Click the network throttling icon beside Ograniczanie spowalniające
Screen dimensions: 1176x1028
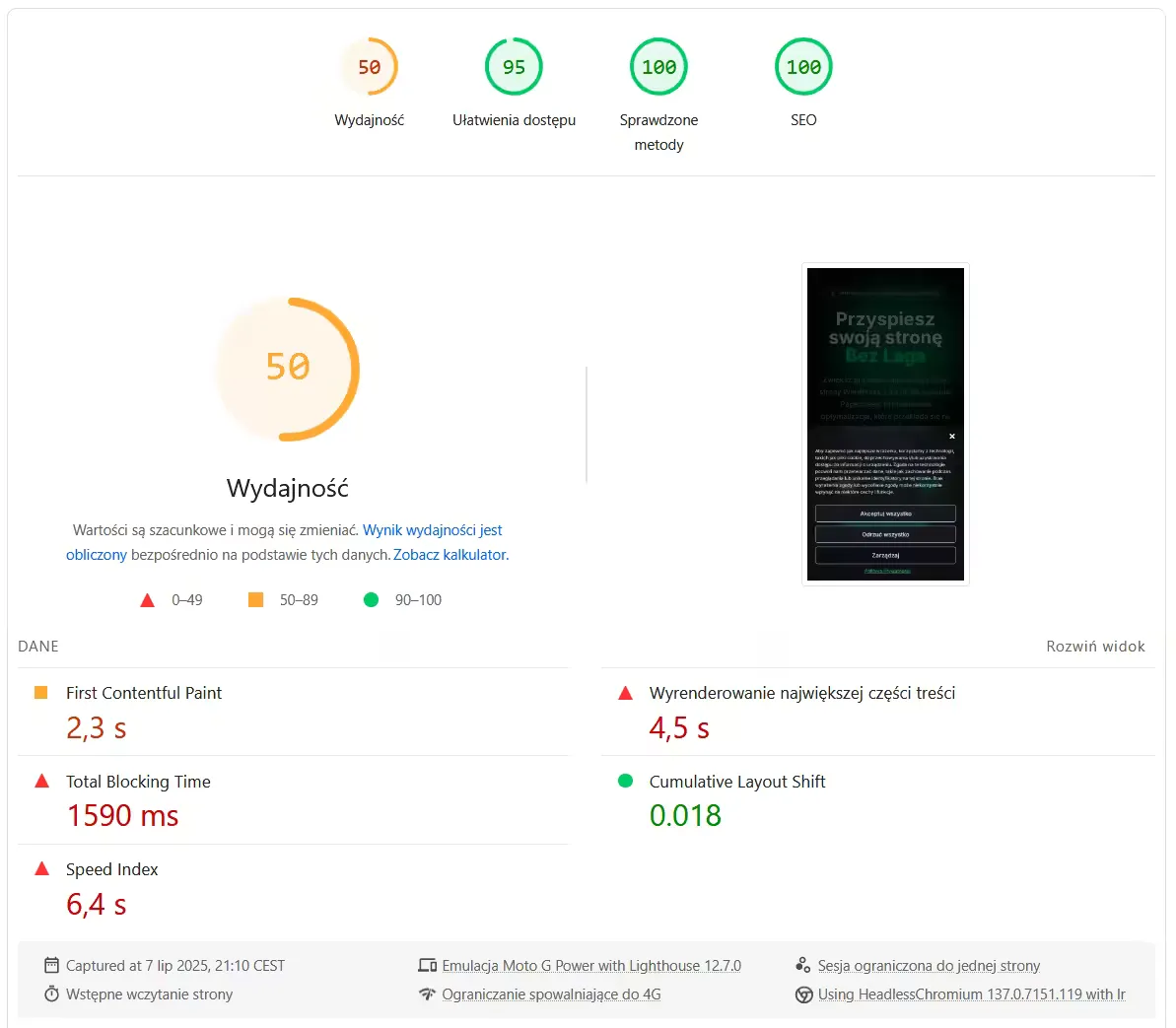(x=428, y=994)
